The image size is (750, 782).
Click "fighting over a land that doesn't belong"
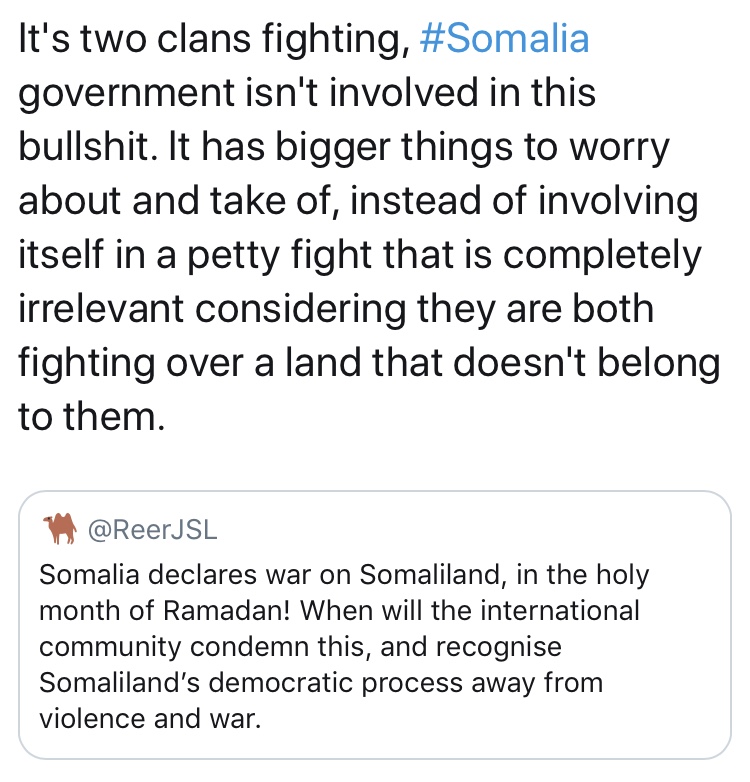[369, 363]
